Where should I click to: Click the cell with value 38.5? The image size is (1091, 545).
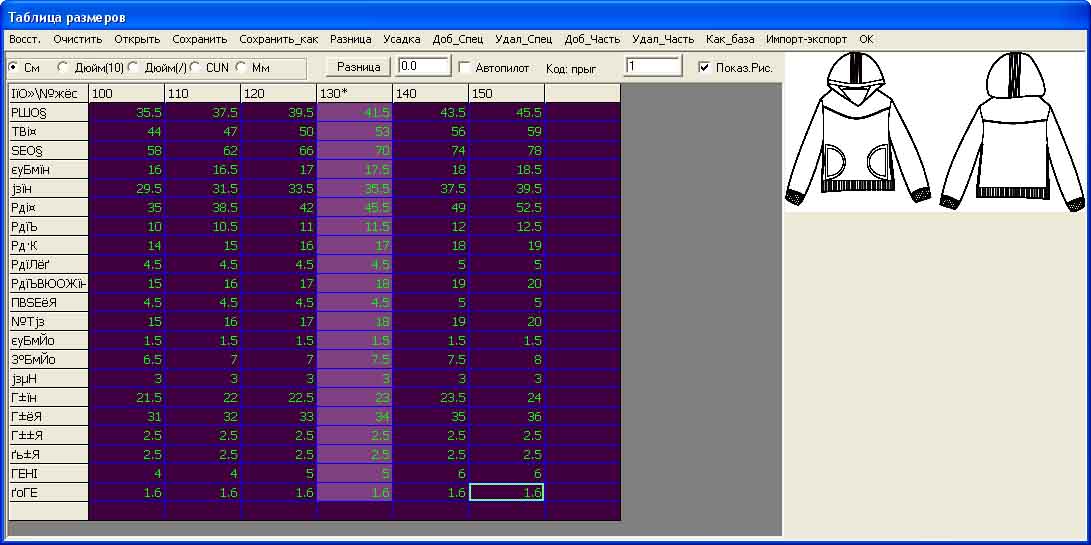[202, 207]
